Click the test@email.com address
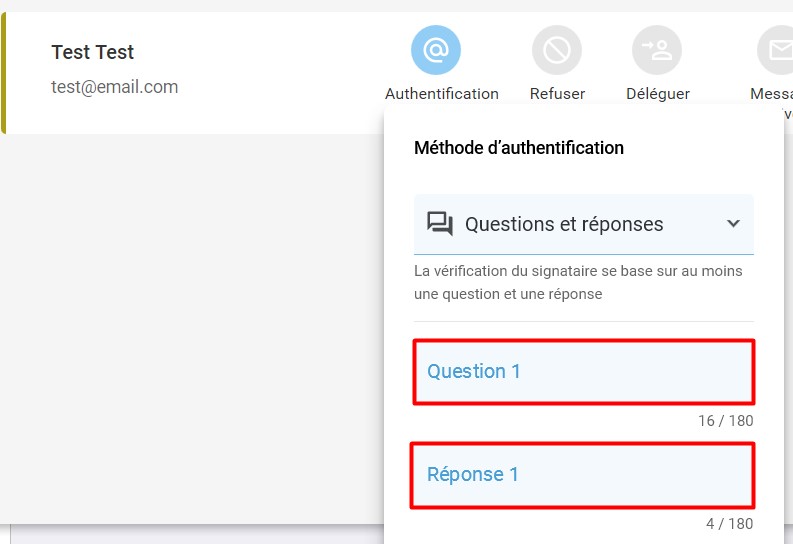Viewport: 793px width, 544px height. [114, 87]
